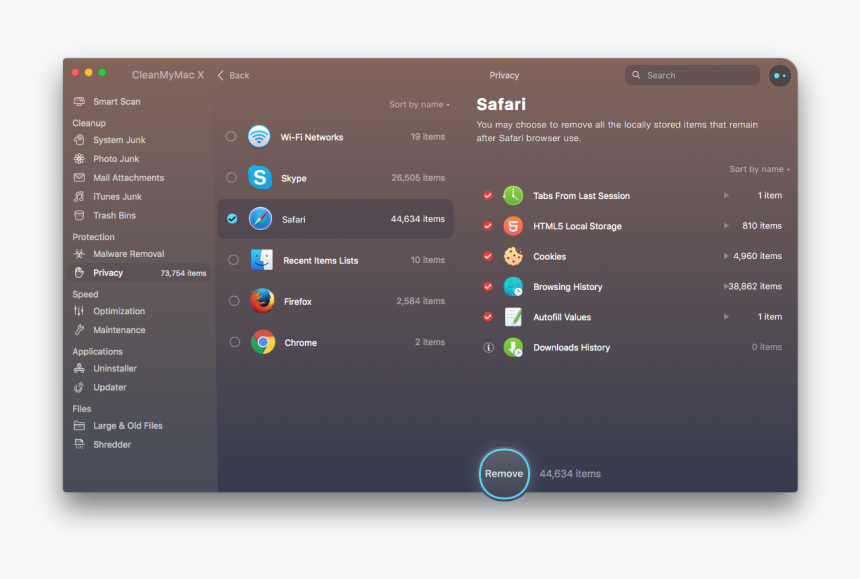Image resolution: width=860 pixels, height=579 pixels.
Task: Select the Wi-Fi Networks radio checkbox
Action: pyautogui.click(x=231, y=137)
